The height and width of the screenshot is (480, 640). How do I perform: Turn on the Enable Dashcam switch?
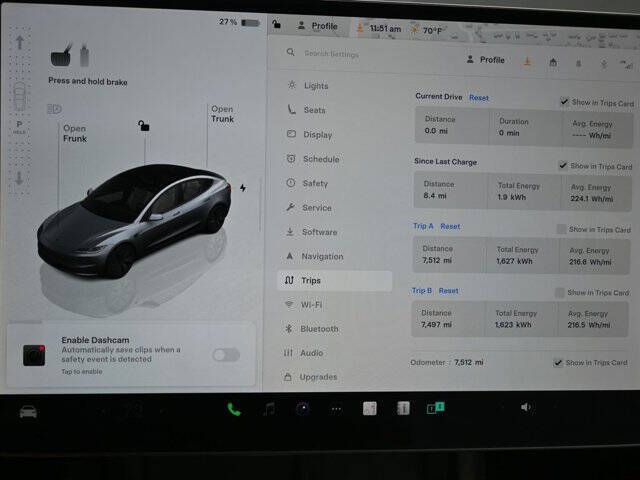226,355
